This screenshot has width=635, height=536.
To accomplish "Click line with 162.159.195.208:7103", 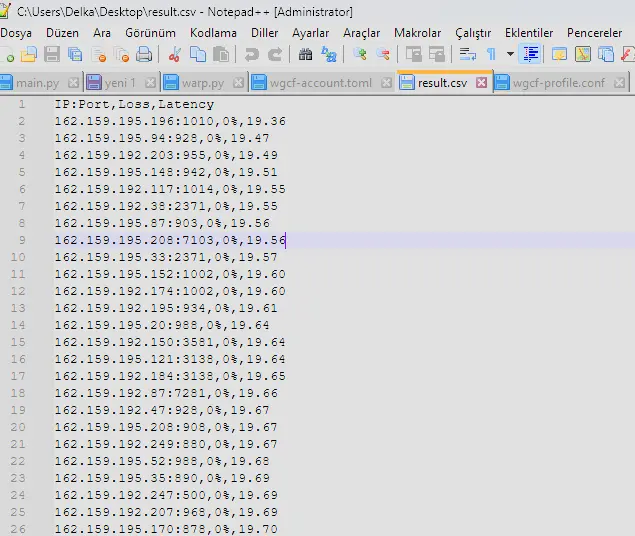I will click(170, 240).
